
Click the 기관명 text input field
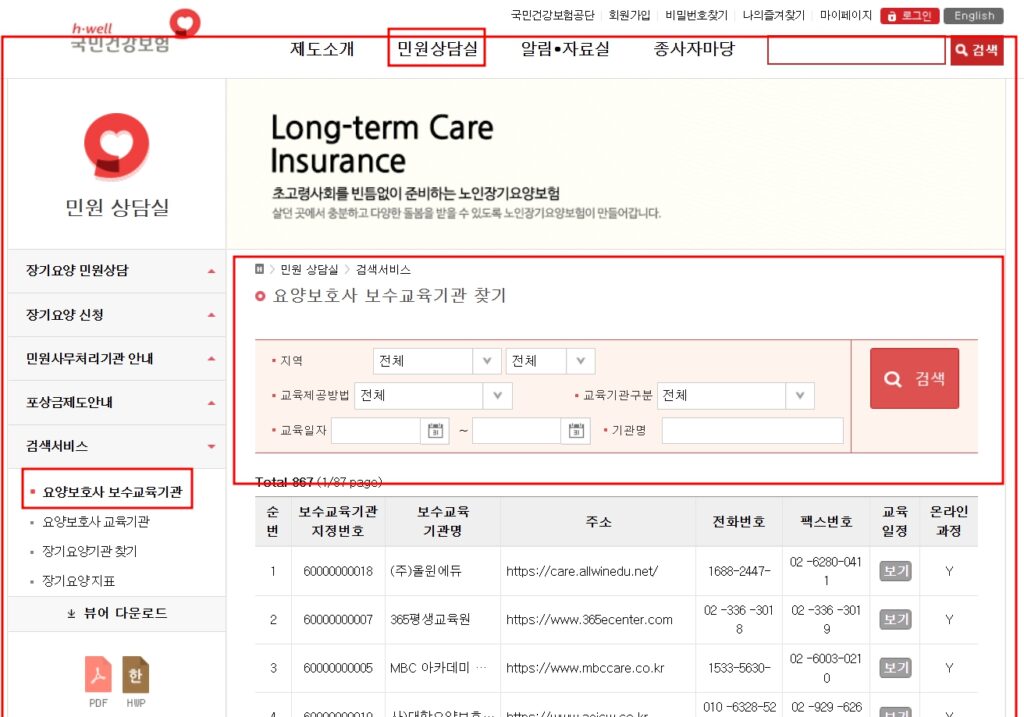click(752, 430)
